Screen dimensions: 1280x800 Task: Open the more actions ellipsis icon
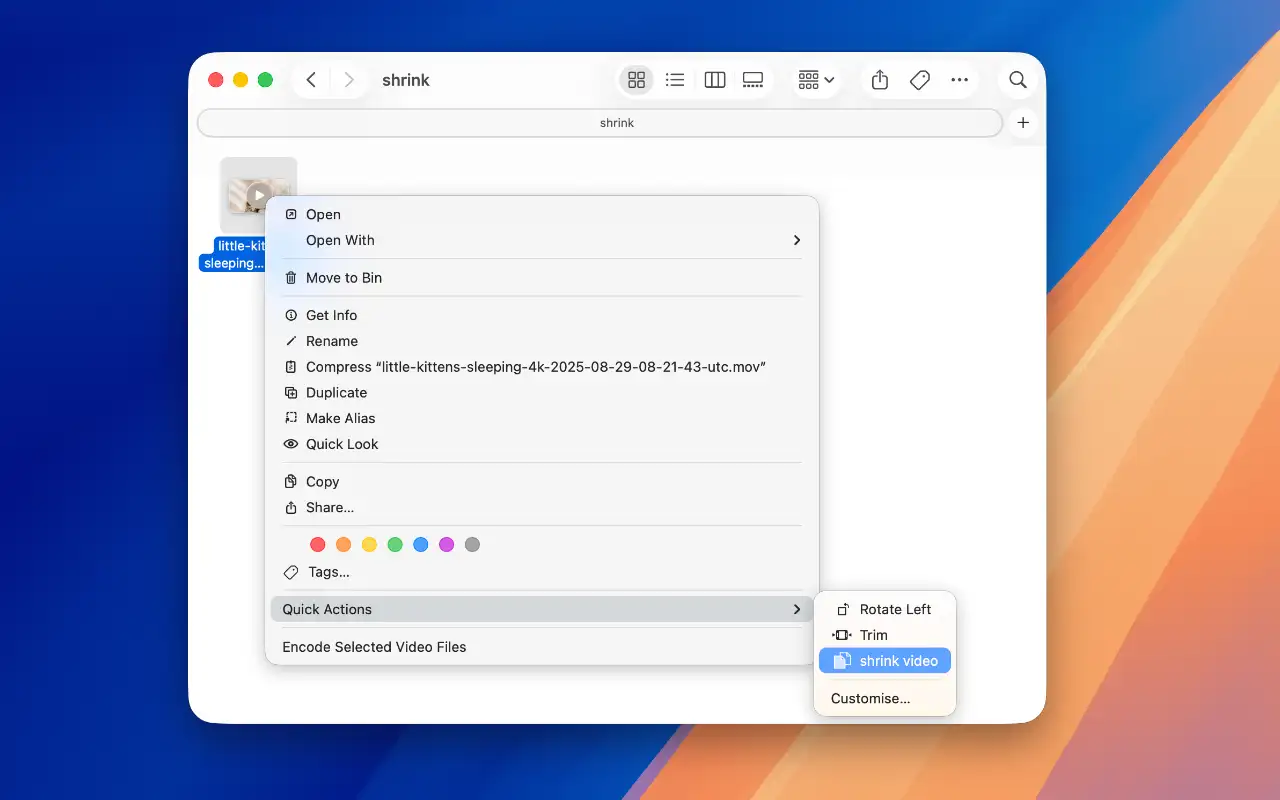tap(959, 79)
